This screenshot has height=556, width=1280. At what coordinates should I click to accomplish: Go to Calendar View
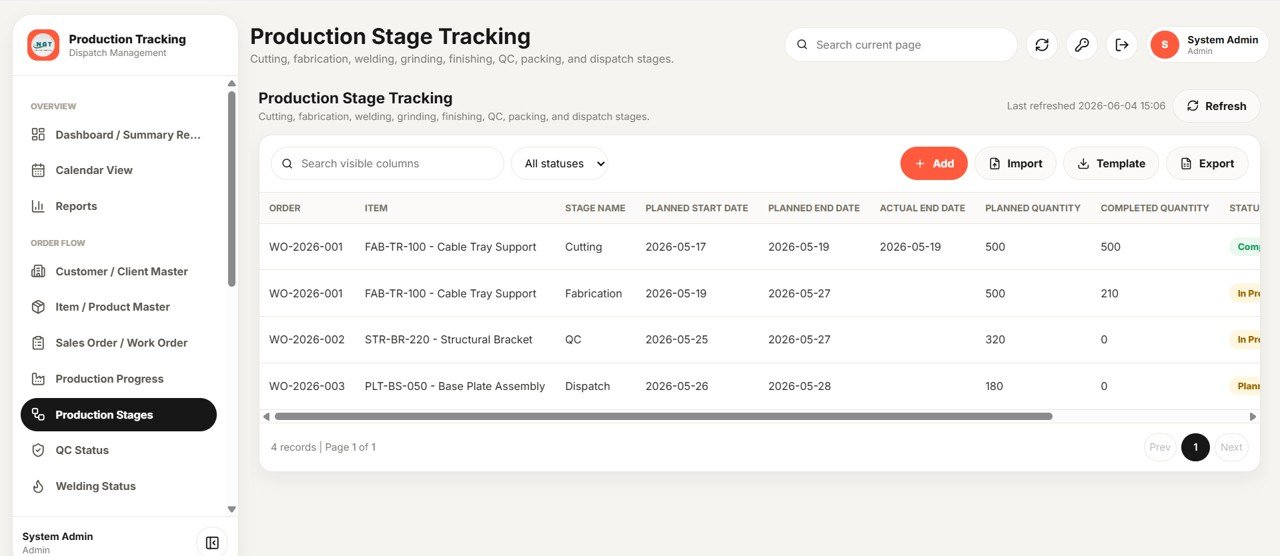[118, 170]
